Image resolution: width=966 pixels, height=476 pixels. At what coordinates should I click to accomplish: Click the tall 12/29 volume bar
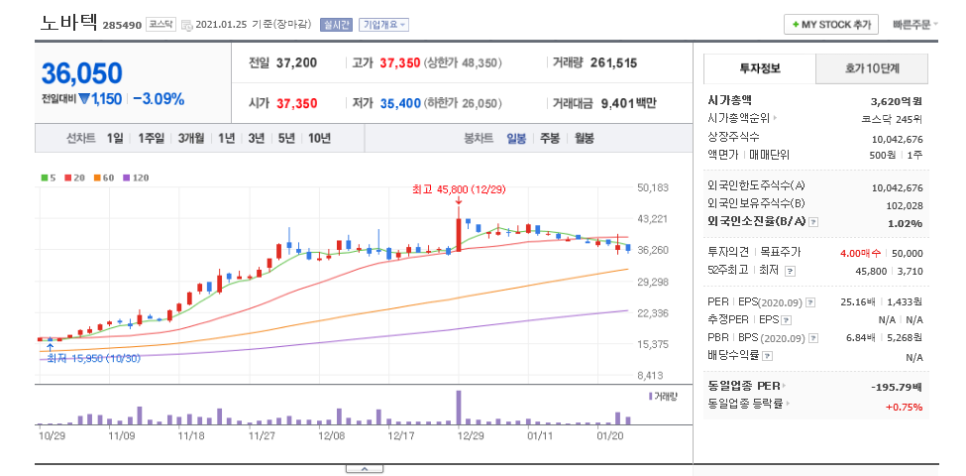458,408
